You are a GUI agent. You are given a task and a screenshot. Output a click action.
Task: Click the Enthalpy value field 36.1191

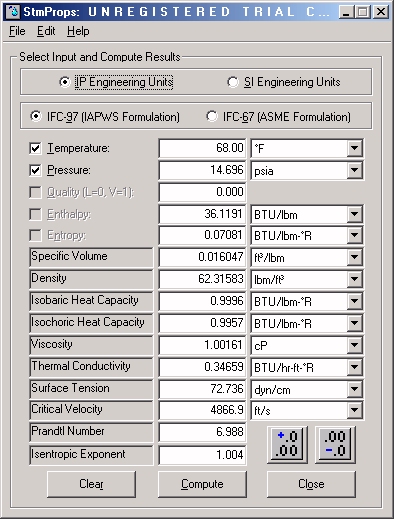202,214
